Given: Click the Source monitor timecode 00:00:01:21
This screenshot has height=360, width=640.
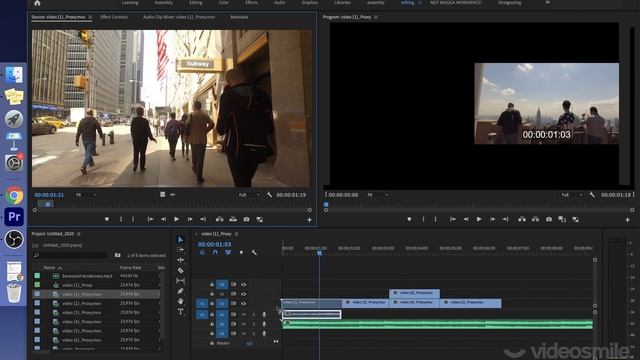Looking at the screenshot, I should pos(49,195).
